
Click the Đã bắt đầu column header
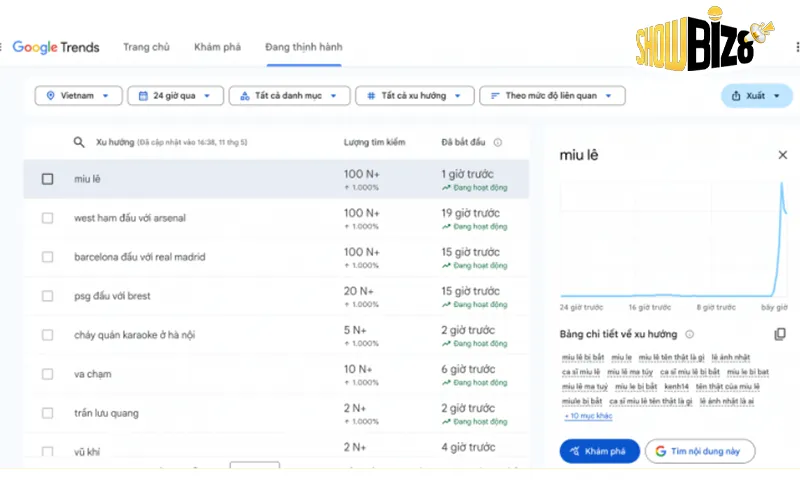(x=463, y=142)
